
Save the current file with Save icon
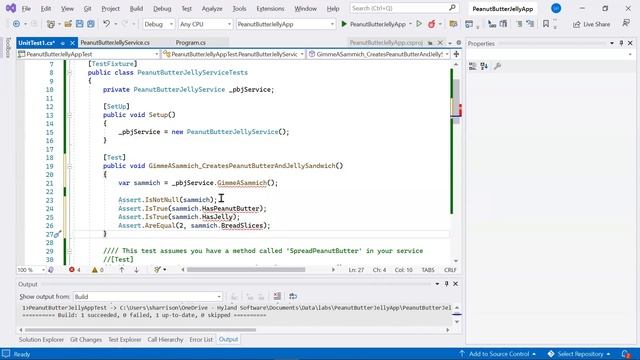(x=79, y=24)
